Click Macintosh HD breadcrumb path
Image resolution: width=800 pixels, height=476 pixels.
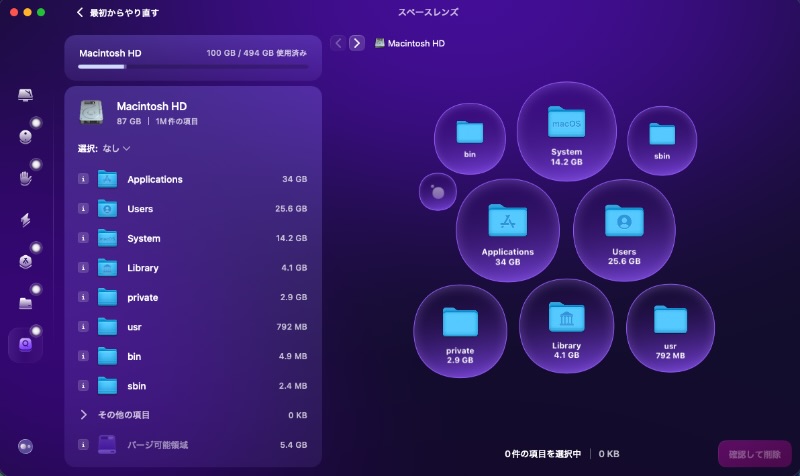pyautogui.click(x=410, y=43)
